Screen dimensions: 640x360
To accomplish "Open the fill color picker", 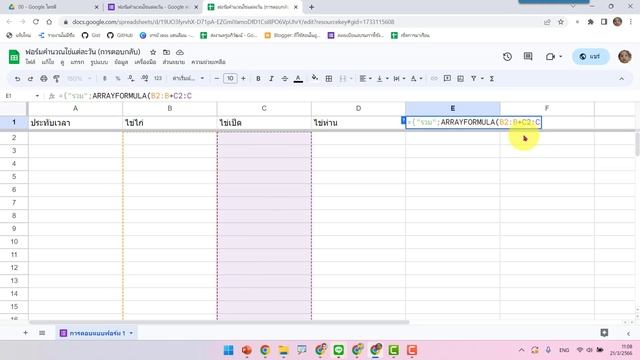I will (315, 78).
